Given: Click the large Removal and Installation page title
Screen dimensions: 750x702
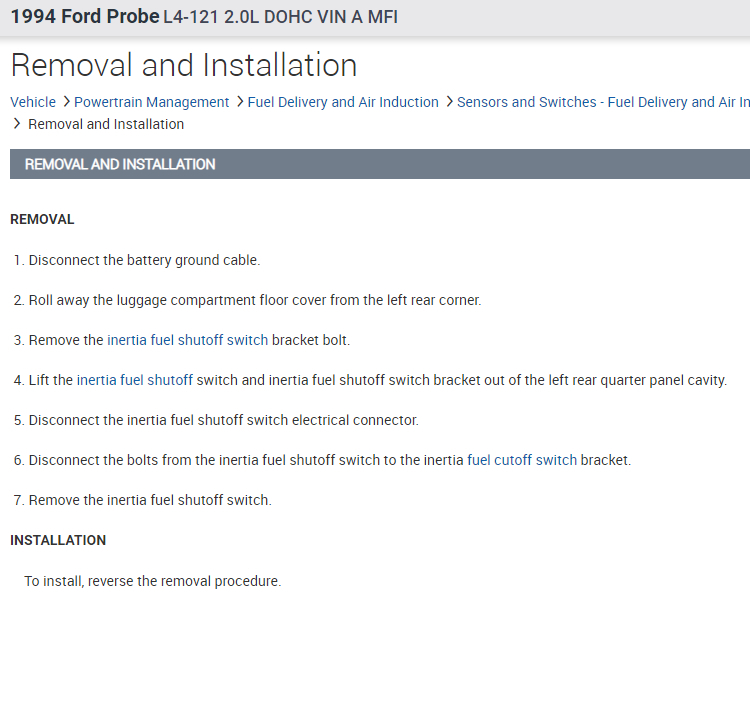Looking at the screenshot, I should pyautogui.click(x=183, y=65).
